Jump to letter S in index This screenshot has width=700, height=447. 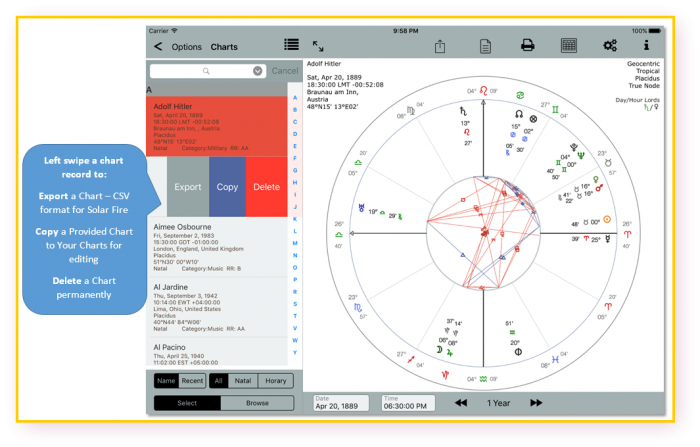pos(295,304)
